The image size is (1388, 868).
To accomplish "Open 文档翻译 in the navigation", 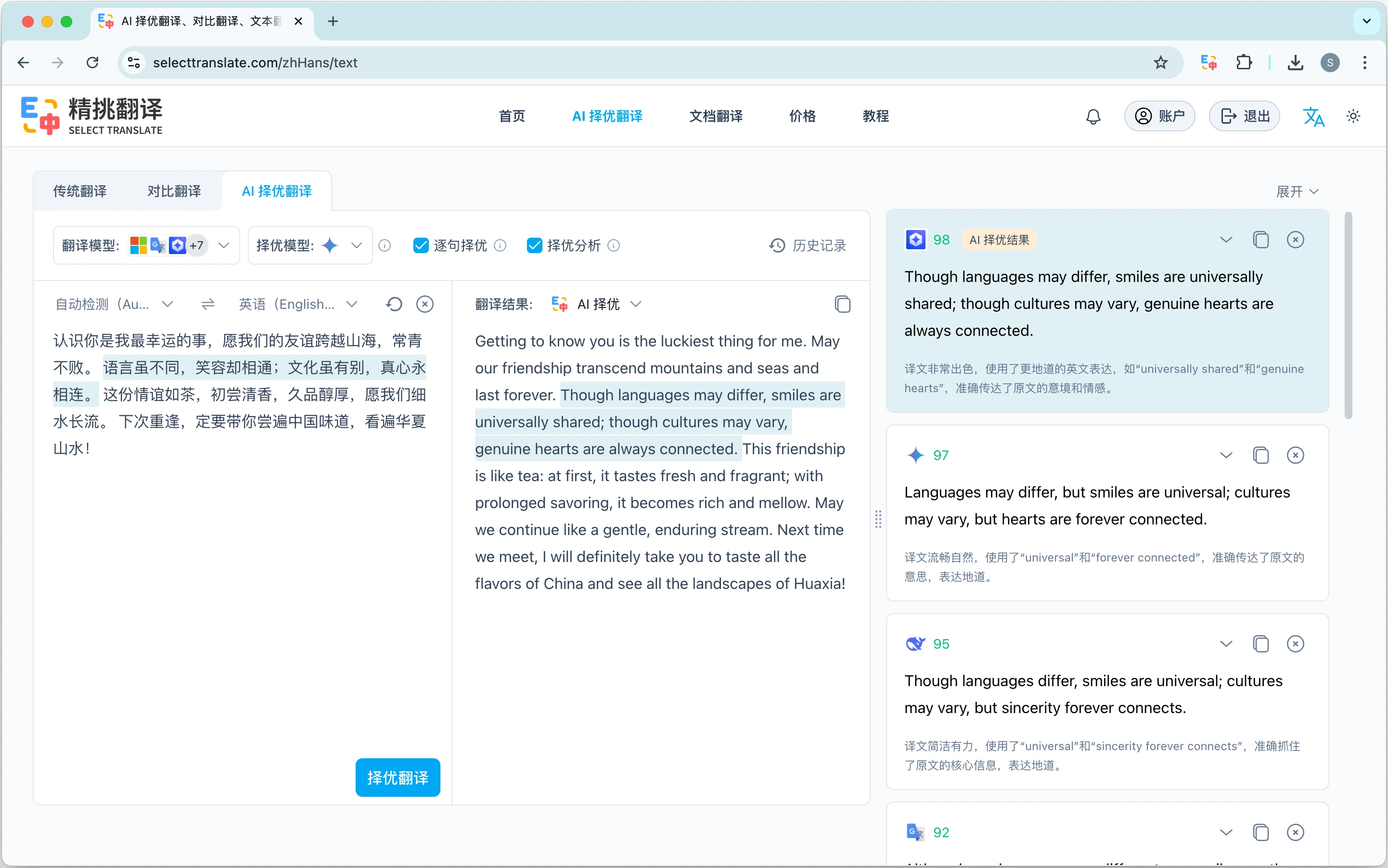I will [x=716, y=116].
